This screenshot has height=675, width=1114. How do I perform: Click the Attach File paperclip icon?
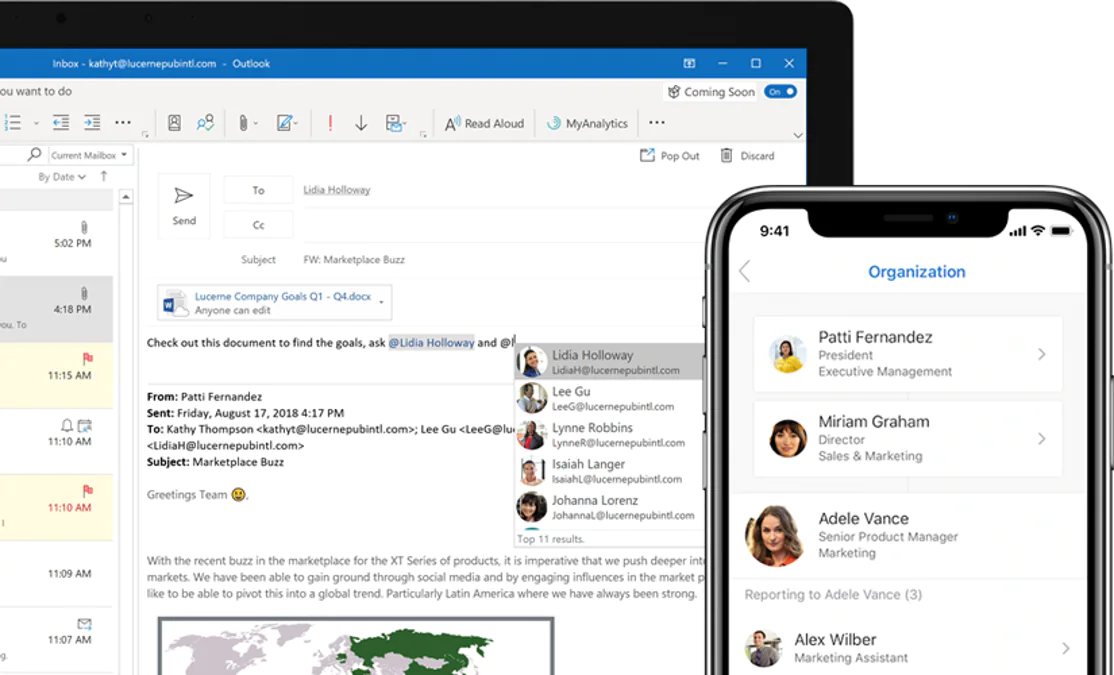pos(243,124)
